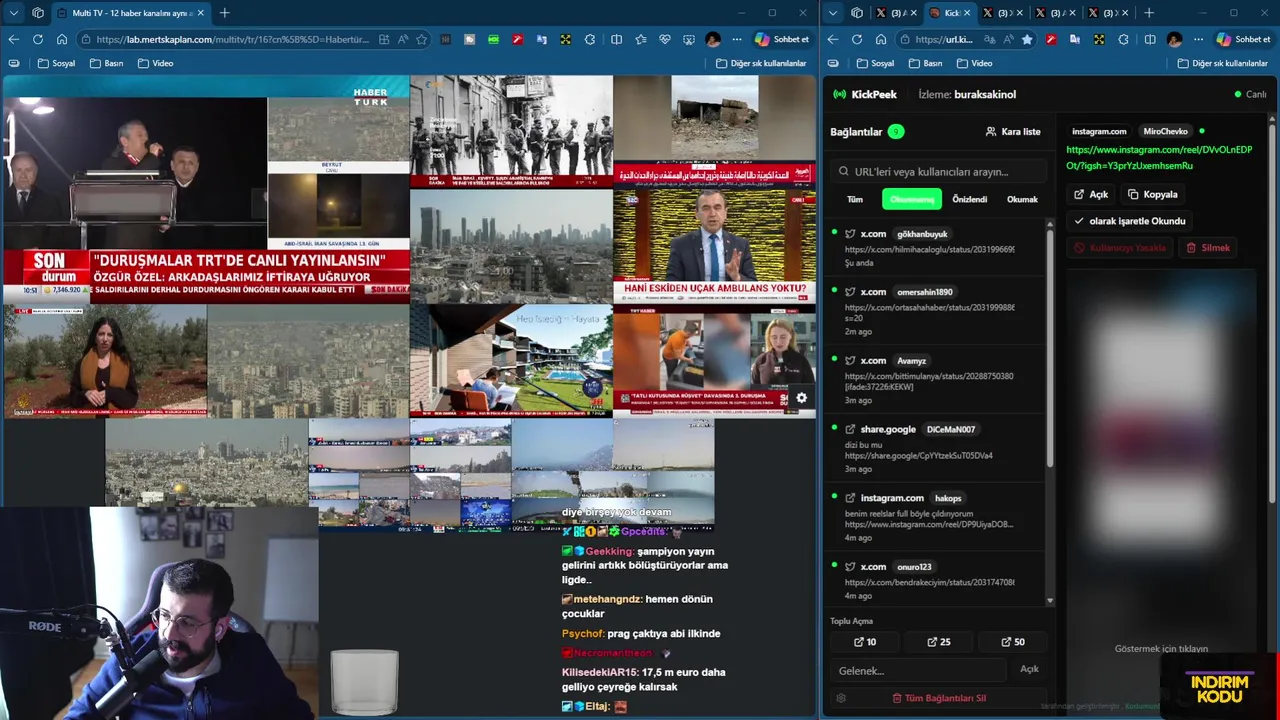Click Kullanıcıyı Yasakla ban user button
Image resolution: width=1280 pixels, height=720 pixels.
pos(1120,247)
